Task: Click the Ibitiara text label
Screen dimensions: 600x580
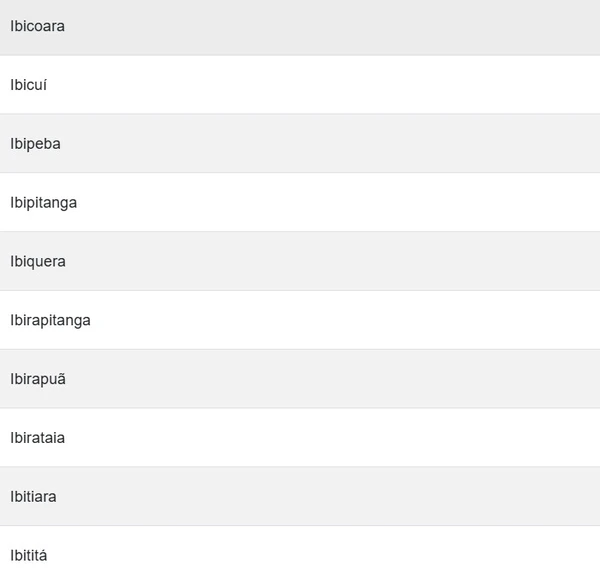Action: [34, 497]
